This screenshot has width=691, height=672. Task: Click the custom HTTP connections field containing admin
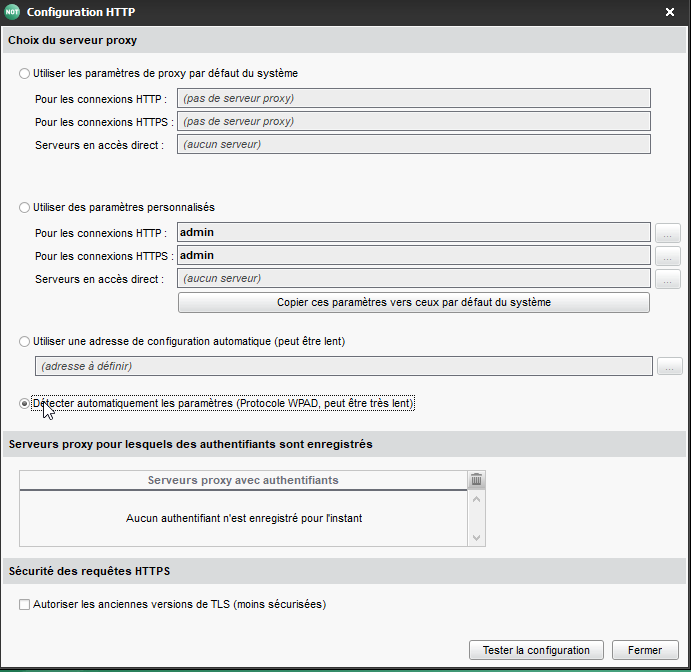click(x=414, y=233)
